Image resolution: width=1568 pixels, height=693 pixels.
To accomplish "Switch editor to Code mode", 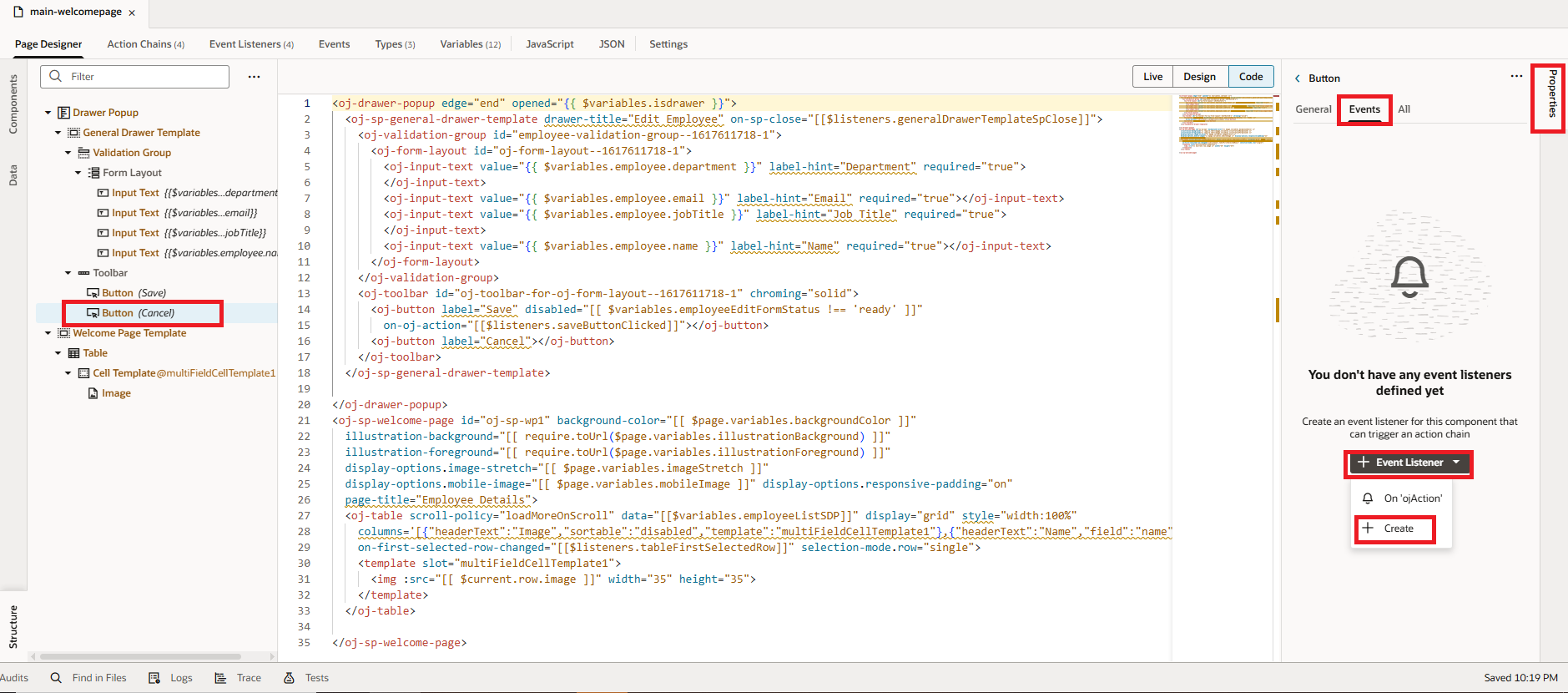I will (x=1250, y=77).
